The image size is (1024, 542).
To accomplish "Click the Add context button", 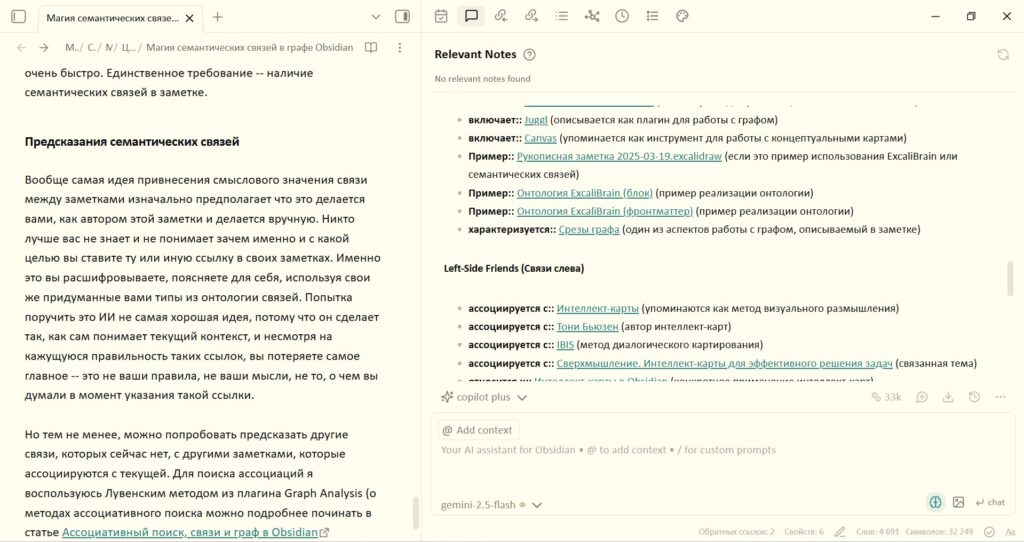I will point(477,430).
